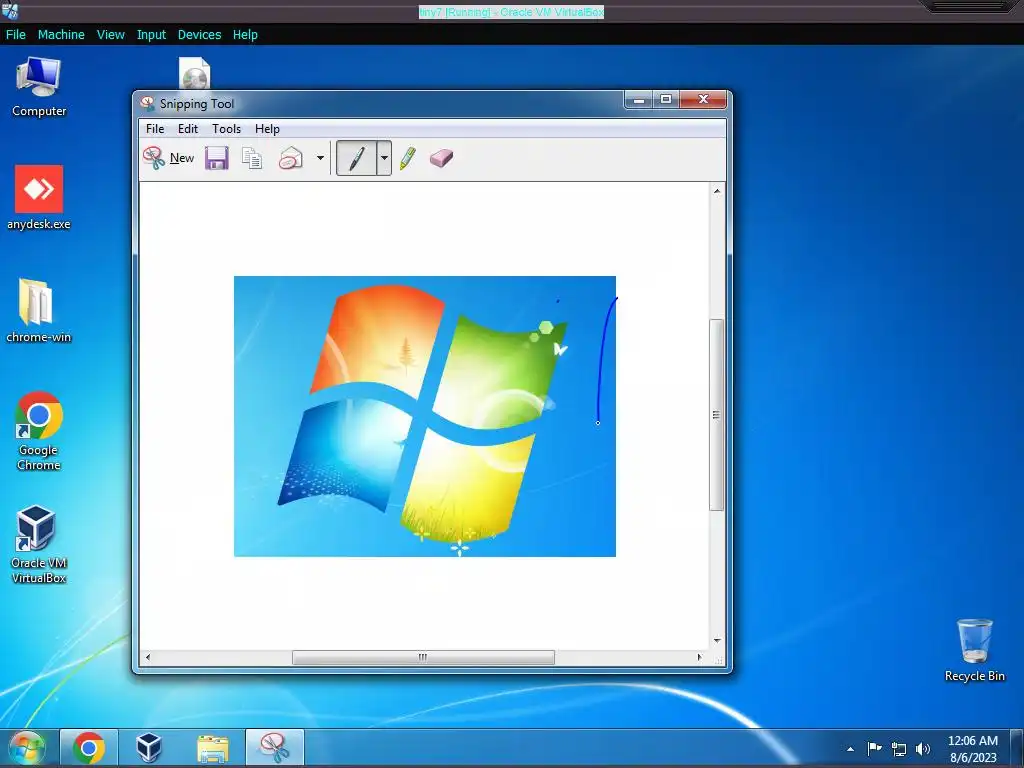Select the disc file icon behind Snipping Tool
The height and width of the screenshot is (768, 1024).
pyautogui.click(x=195, y=73)
